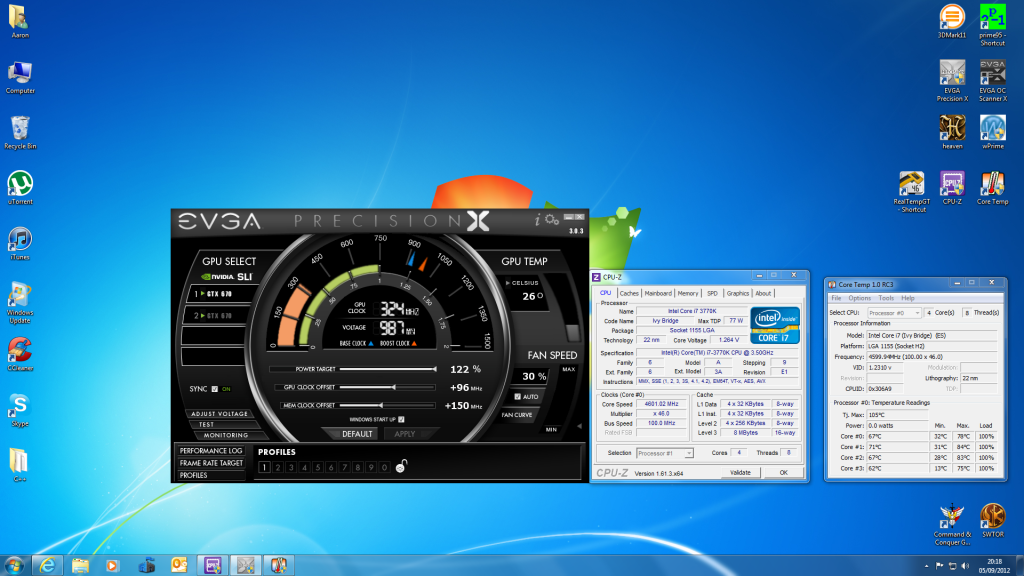
Task: Launch the EVGA OC Scanner X shortcut
Action: (992, 73)
